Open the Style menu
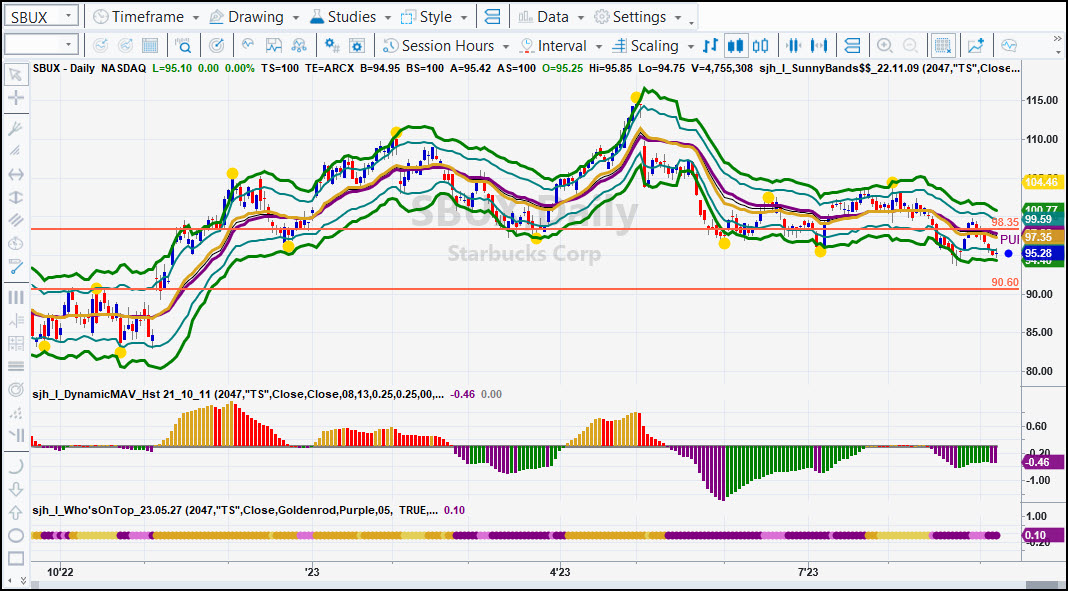The height and width of the screenshot is (591, 1068). point(435,17)
